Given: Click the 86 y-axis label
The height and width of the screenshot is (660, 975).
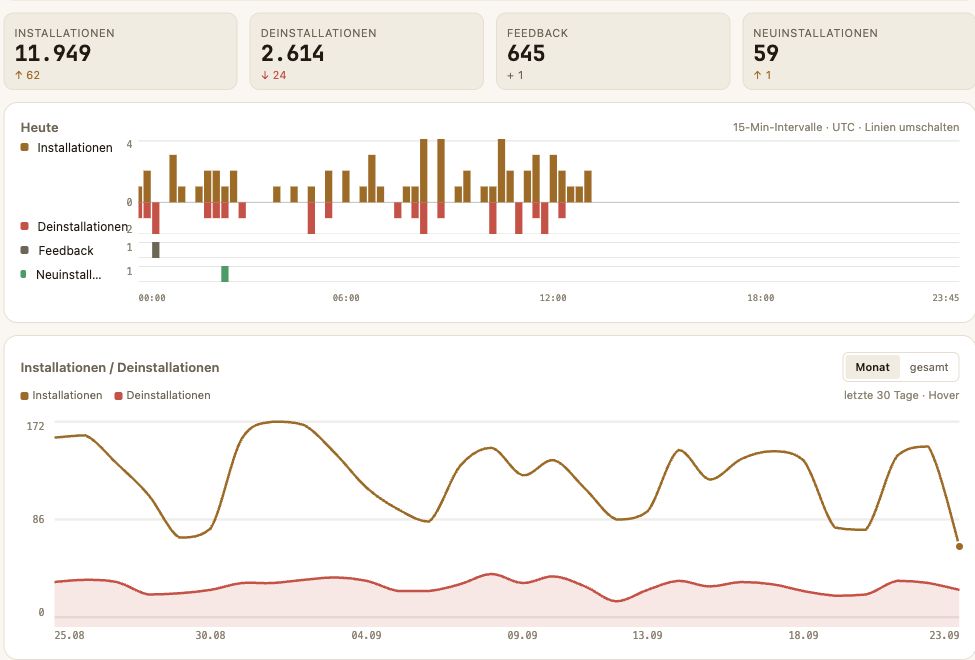Looking at the screenshot, I should click(39, 519).
